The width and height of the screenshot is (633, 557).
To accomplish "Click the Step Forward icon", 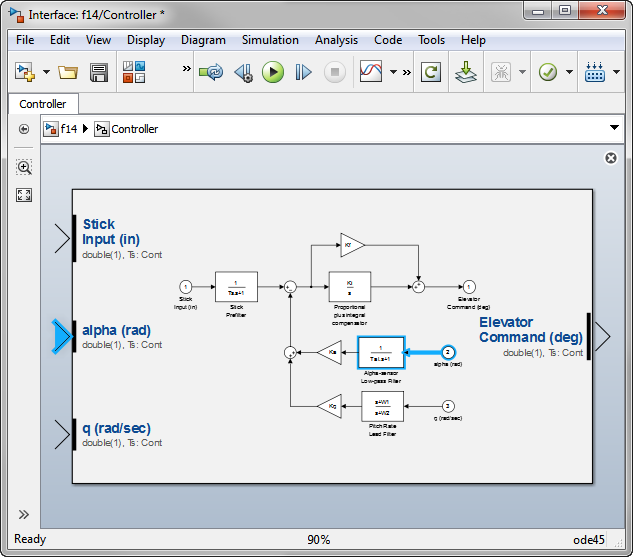I will click(303, 72).
